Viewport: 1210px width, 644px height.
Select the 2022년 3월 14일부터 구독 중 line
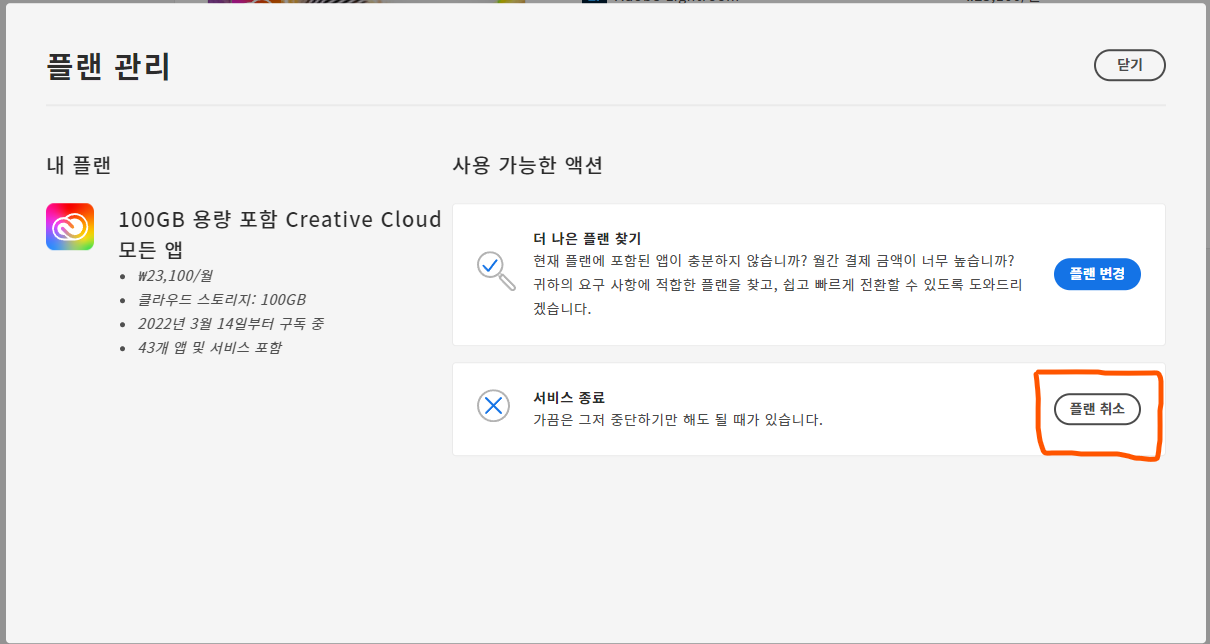click(x=230, y=323)
